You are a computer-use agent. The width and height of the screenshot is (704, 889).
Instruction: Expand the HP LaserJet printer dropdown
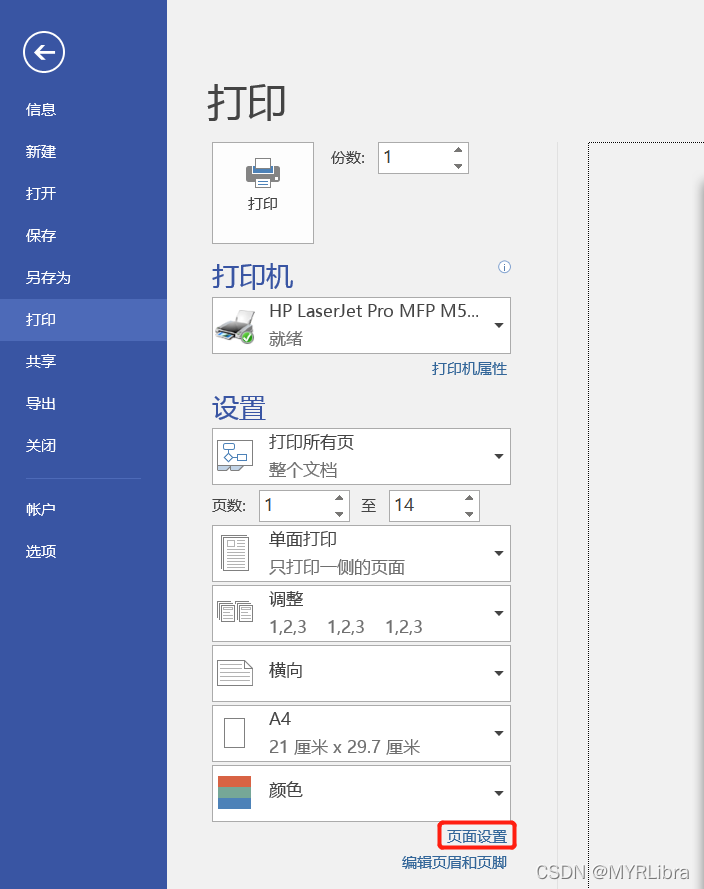tap(362, 325)
